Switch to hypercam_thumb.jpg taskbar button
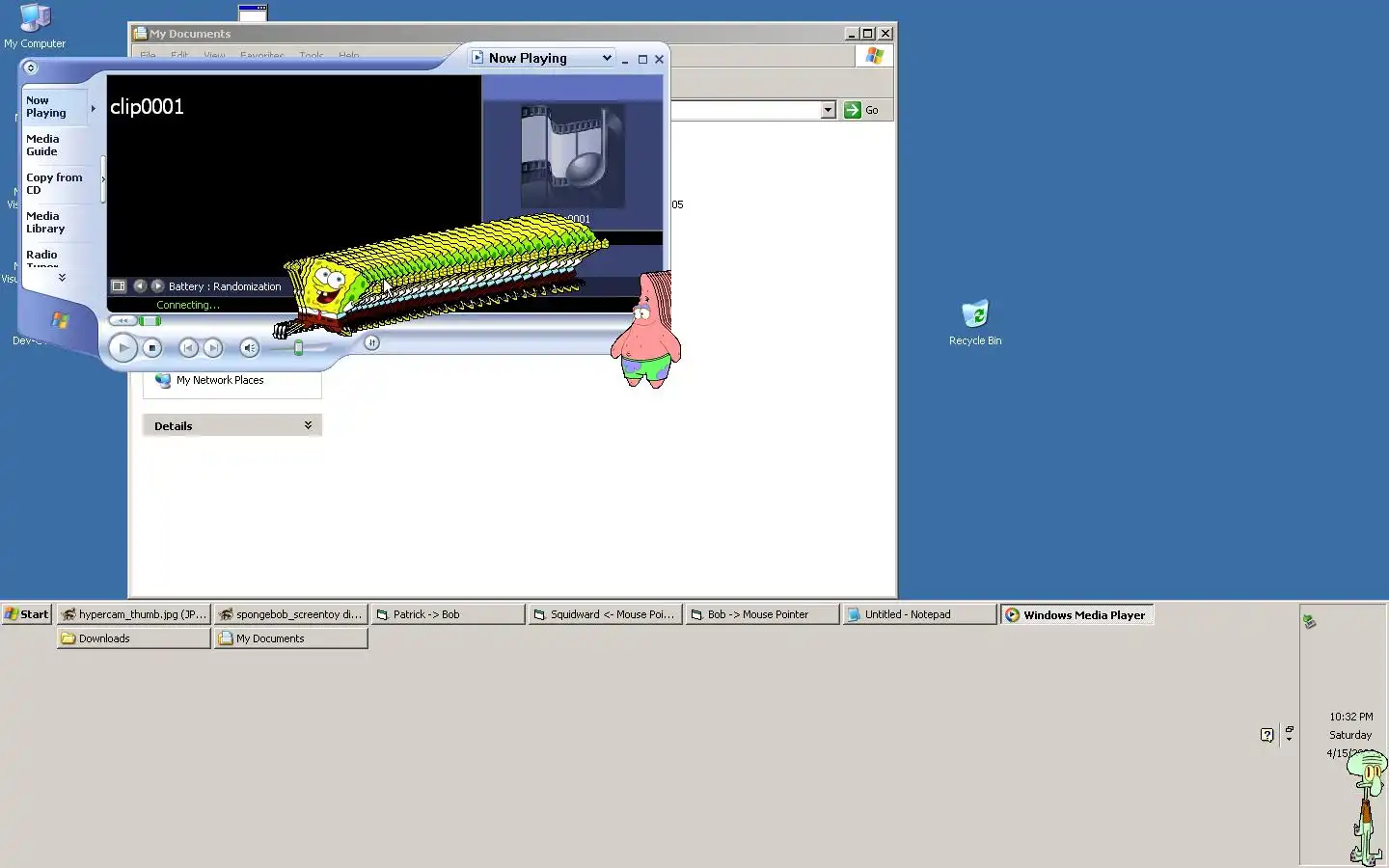 click(133, 614)
